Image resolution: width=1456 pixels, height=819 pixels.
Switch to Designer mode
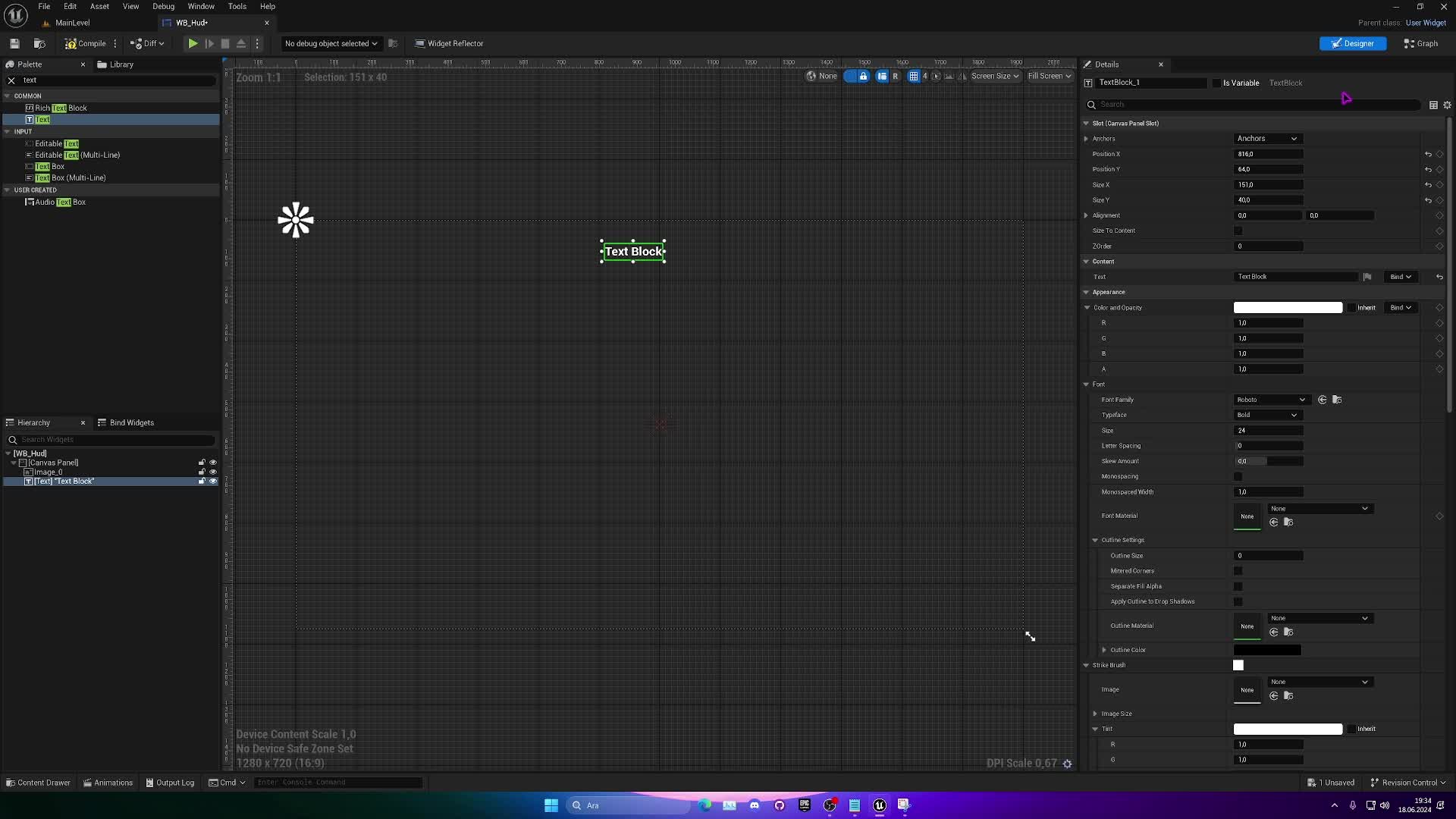[1353, 43]
